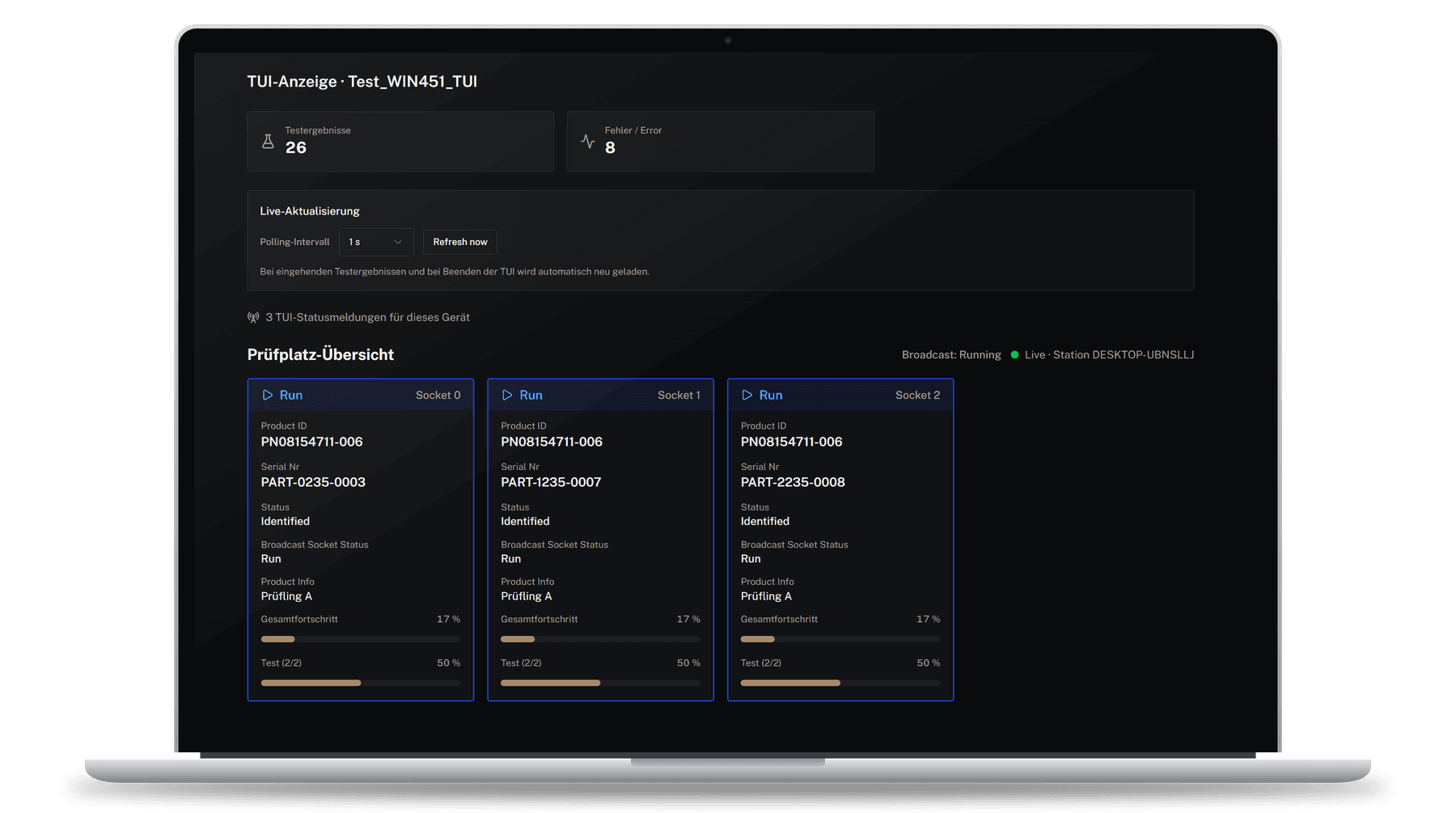The image size is (1456, 813).
Task: Click Product ID PN08154711-006 on Socket 1
Action: click(552, 442)
